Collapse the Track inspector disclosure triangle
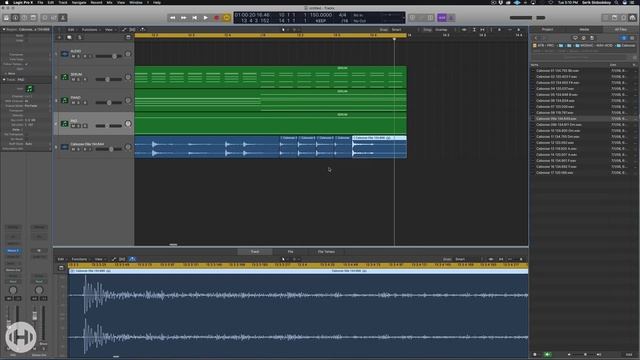This screenshot has width=640, height=360. pyautogui.click(x=4, y=80)
